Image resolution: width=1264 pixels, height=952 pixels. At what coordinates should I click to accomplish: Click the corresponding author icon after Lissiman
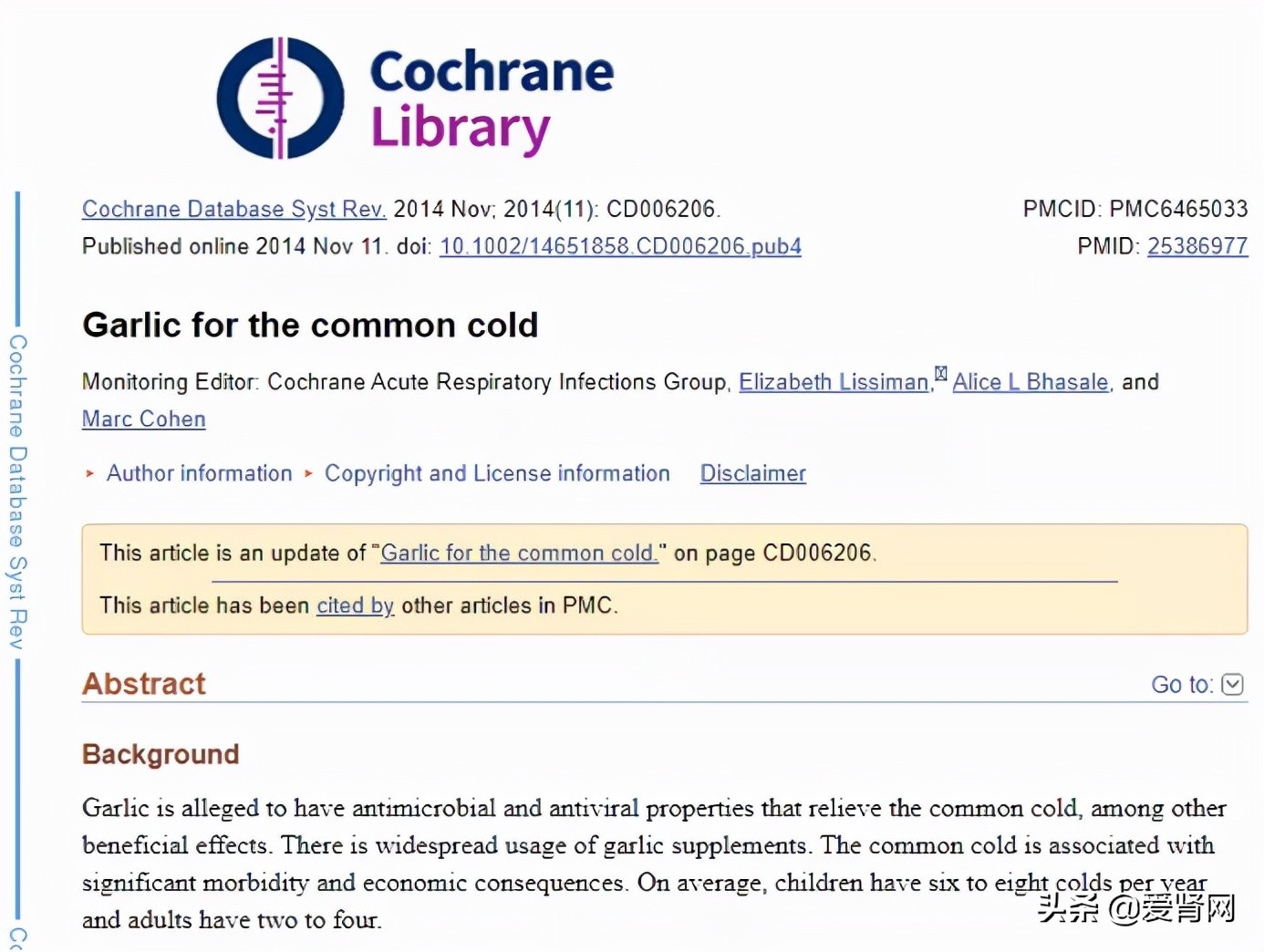[941, 374]
